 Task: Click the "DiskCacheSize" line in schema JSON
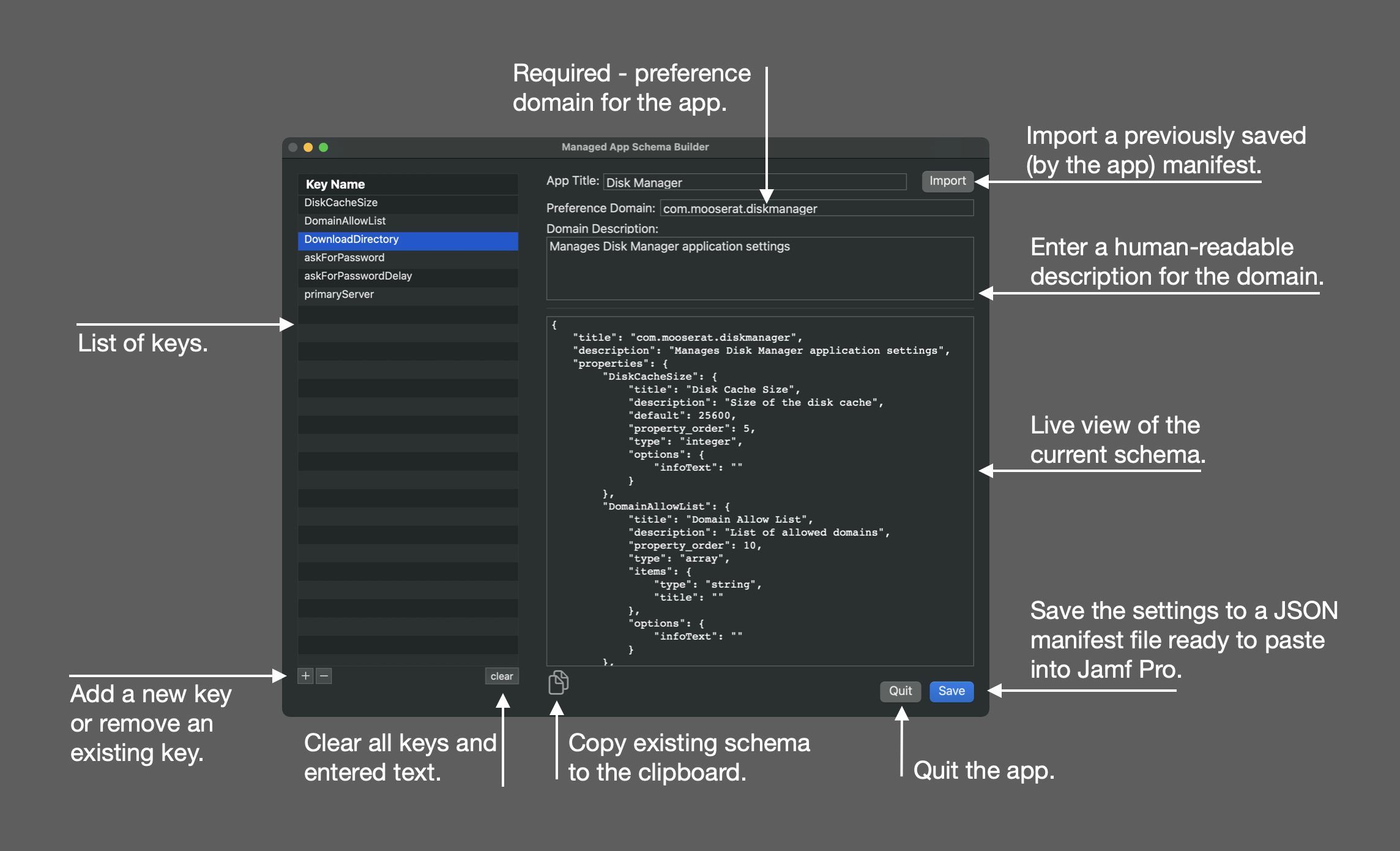(x=660, y=377)
